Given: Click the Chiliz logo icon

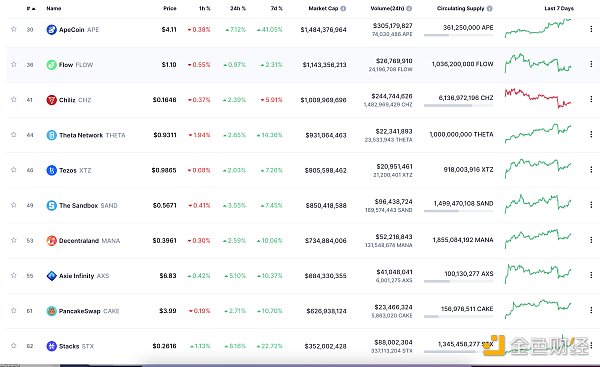Looking at the screenshot, I should point(51,100).
